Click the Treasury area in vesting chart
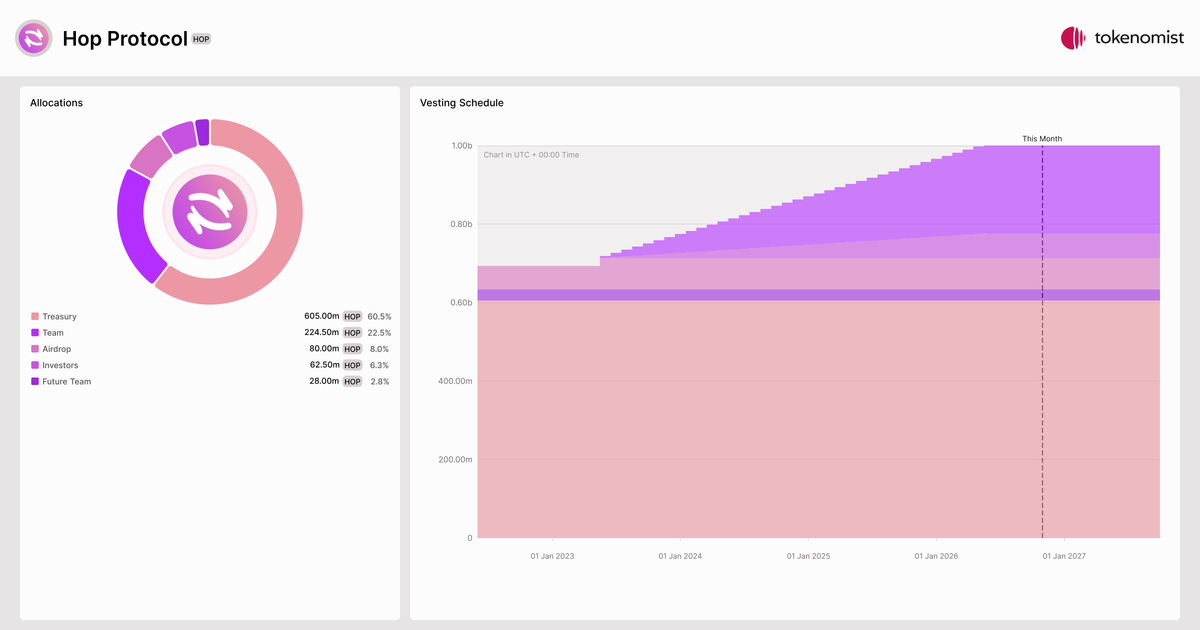This screenshot has width=1200, height=630. 818,420
